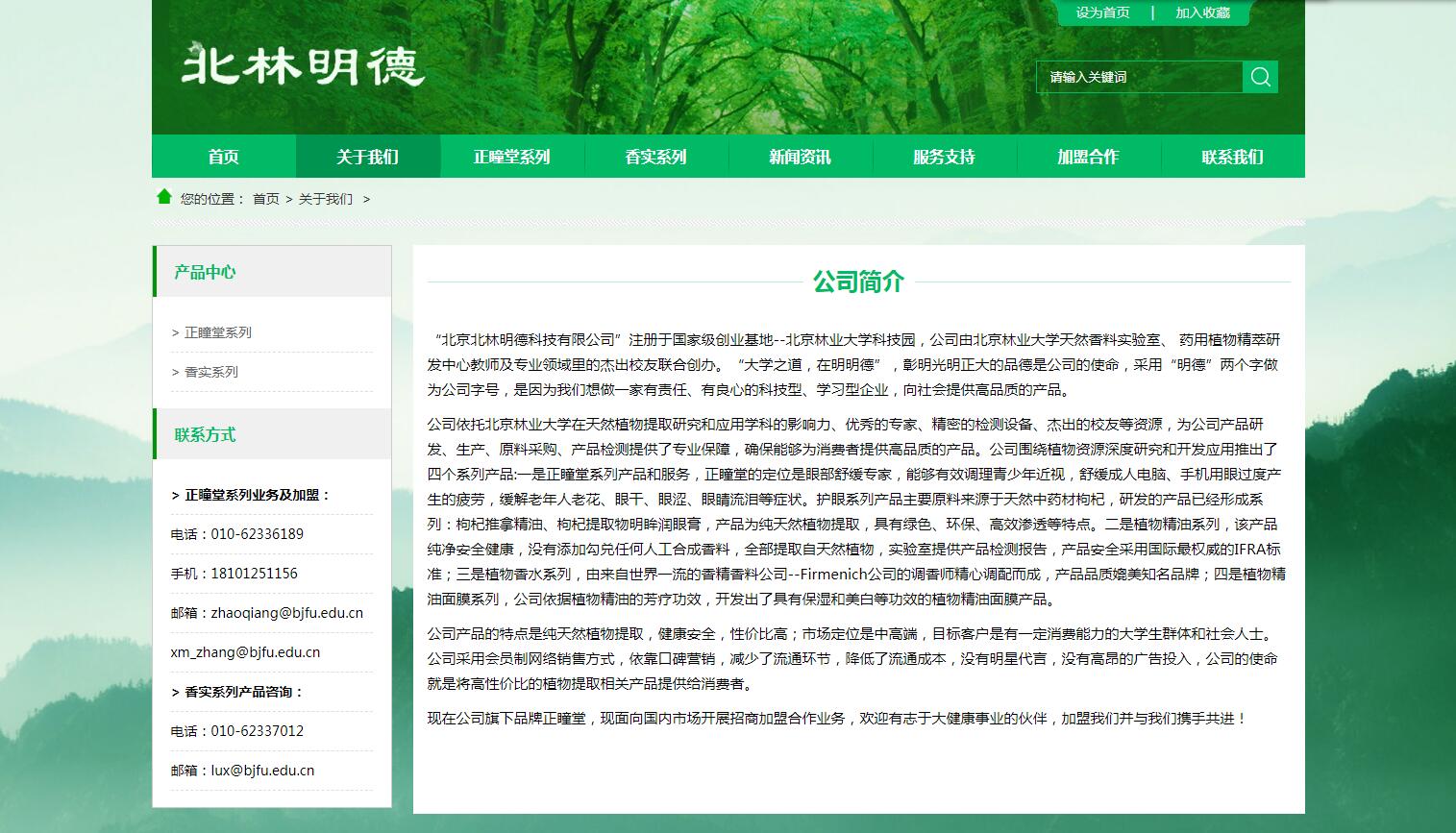The image size is (1456, 833).
Task: Click the 北林明德 site logo
Action: (303, 65)
